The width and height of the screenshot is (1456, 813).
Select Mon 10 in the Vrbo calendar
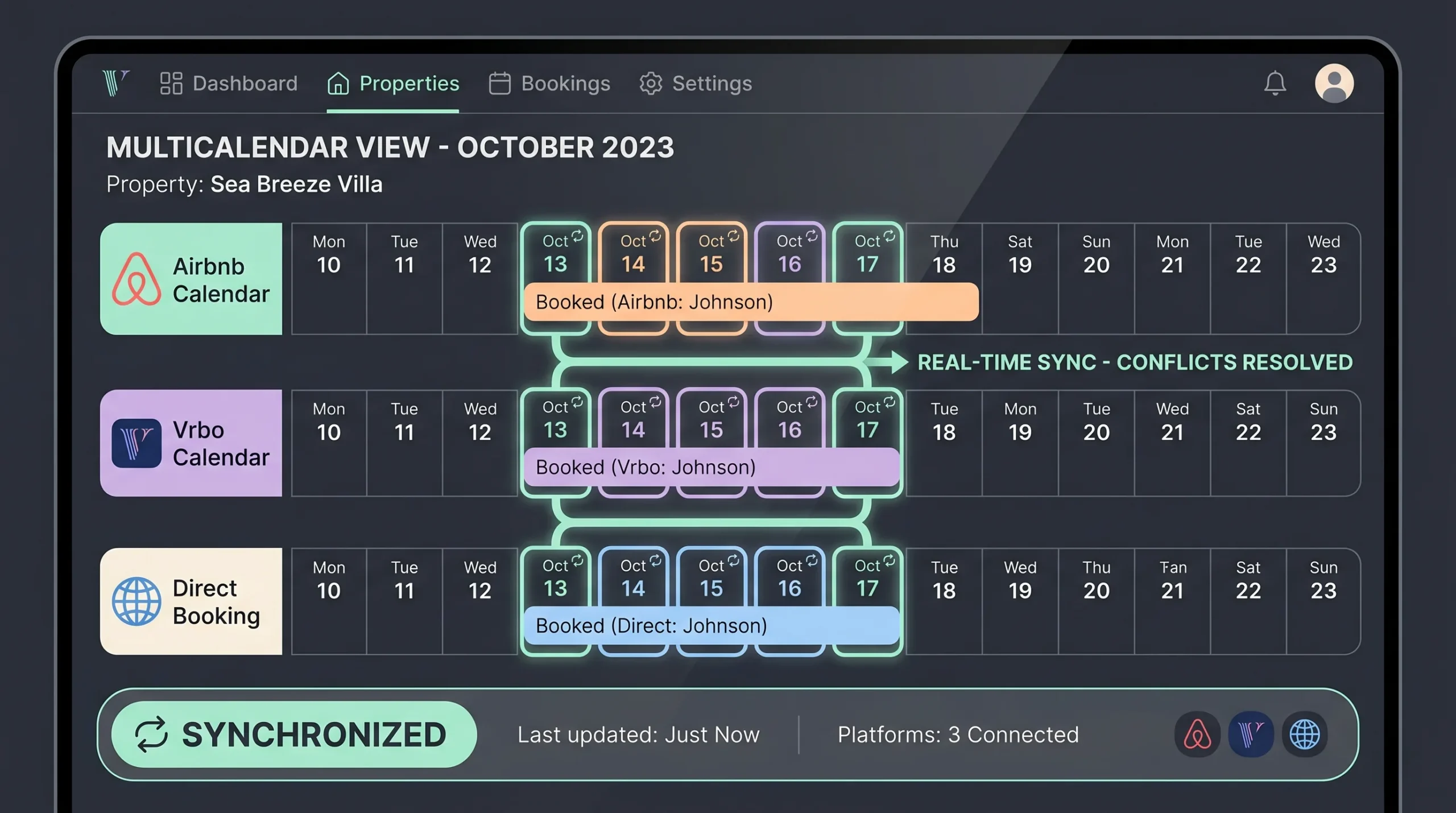[x=329, y=443]
